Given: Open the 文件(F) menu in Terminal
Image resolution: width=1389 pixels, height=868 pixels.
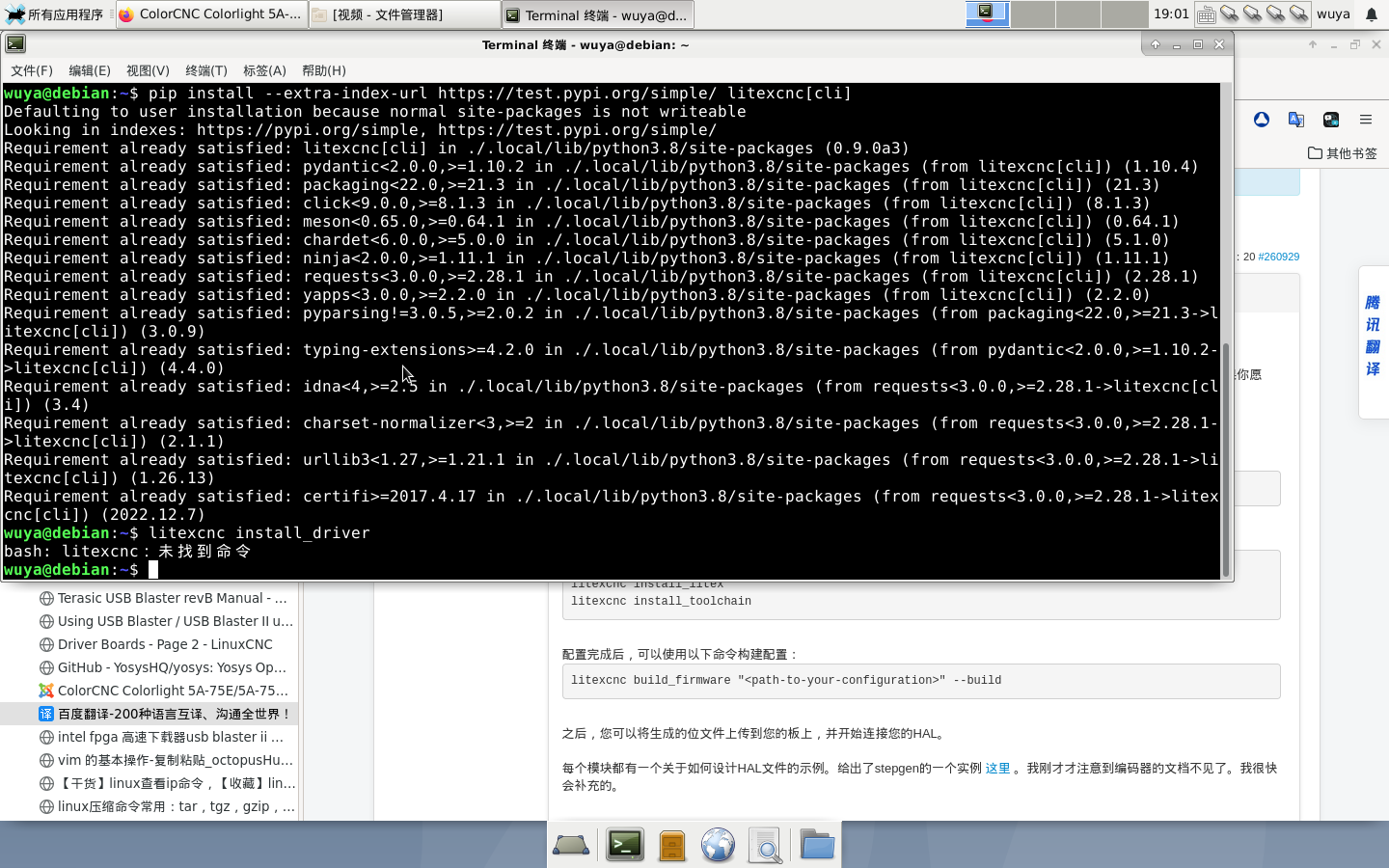Looking at the screenshot, I should [x=31, y=70].
